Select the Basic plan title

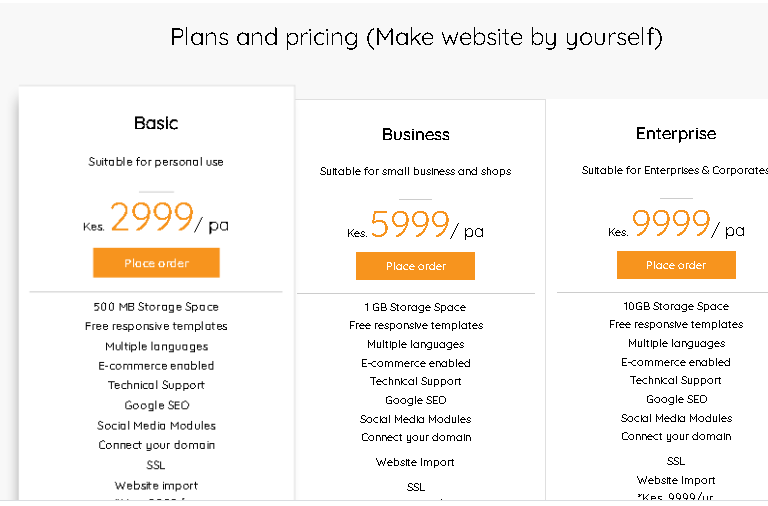tap(156, 123)
